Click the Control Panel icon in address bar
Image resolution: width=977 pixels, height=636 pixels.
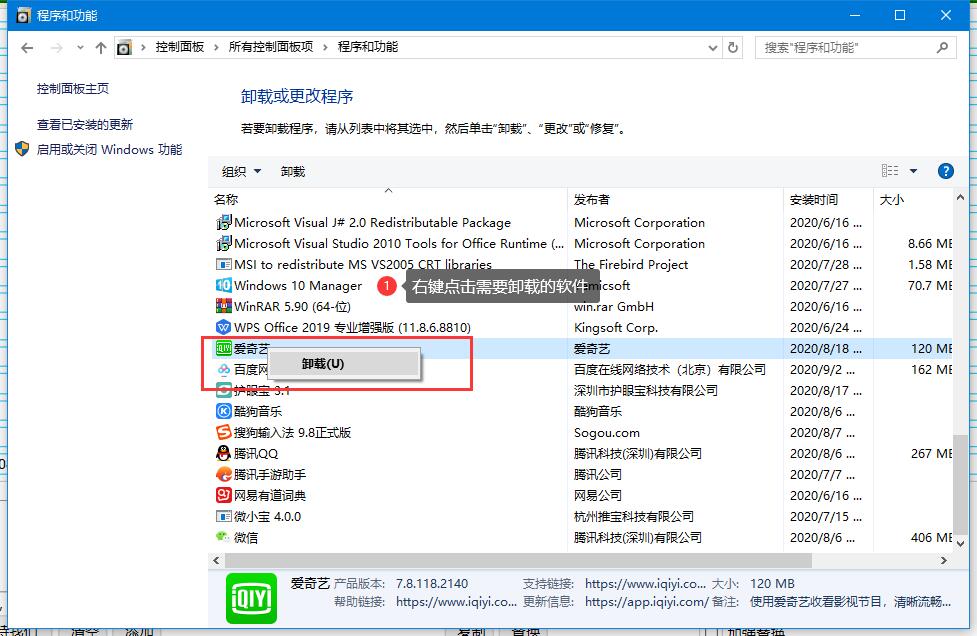click(125, 47)
